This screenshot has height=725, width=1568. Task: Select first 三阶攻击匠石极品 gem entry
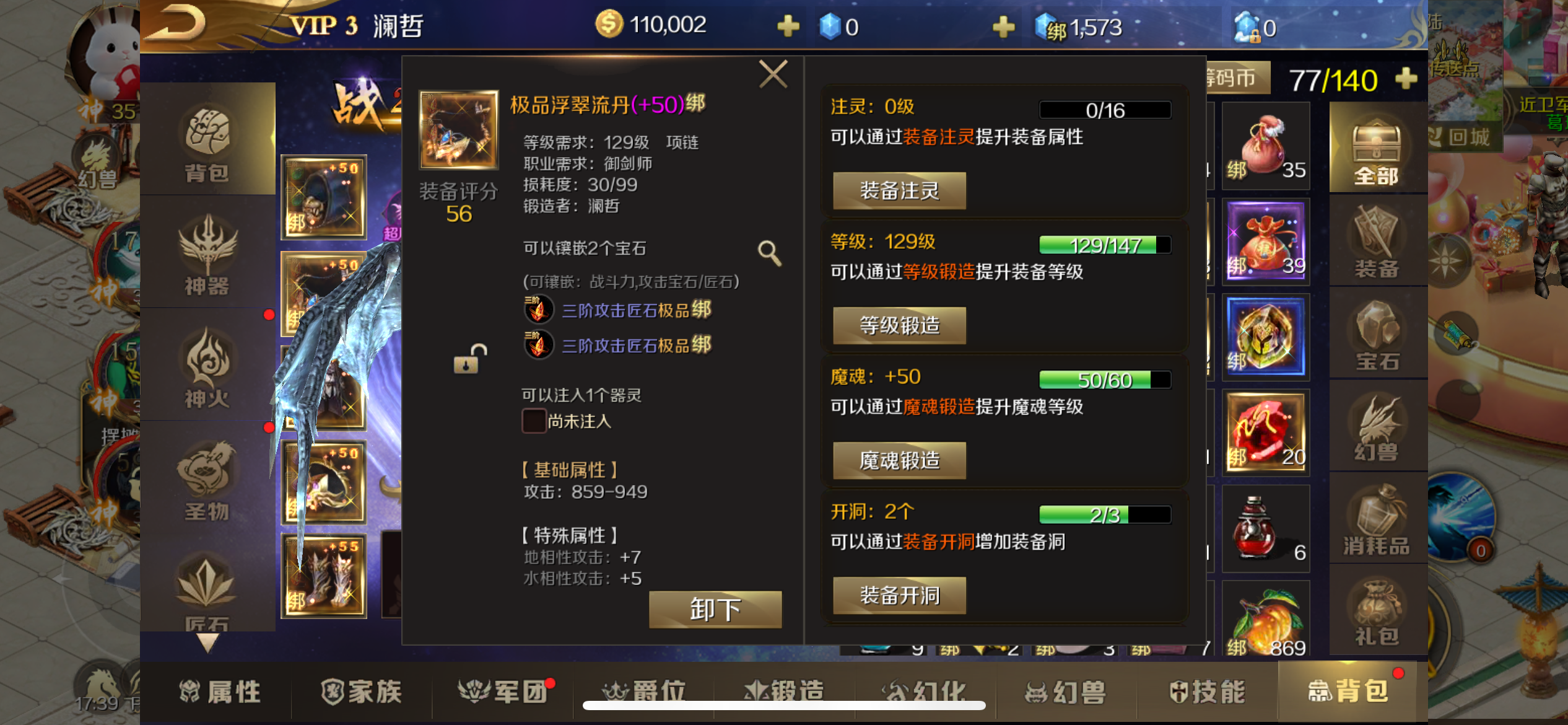(619, 310)
